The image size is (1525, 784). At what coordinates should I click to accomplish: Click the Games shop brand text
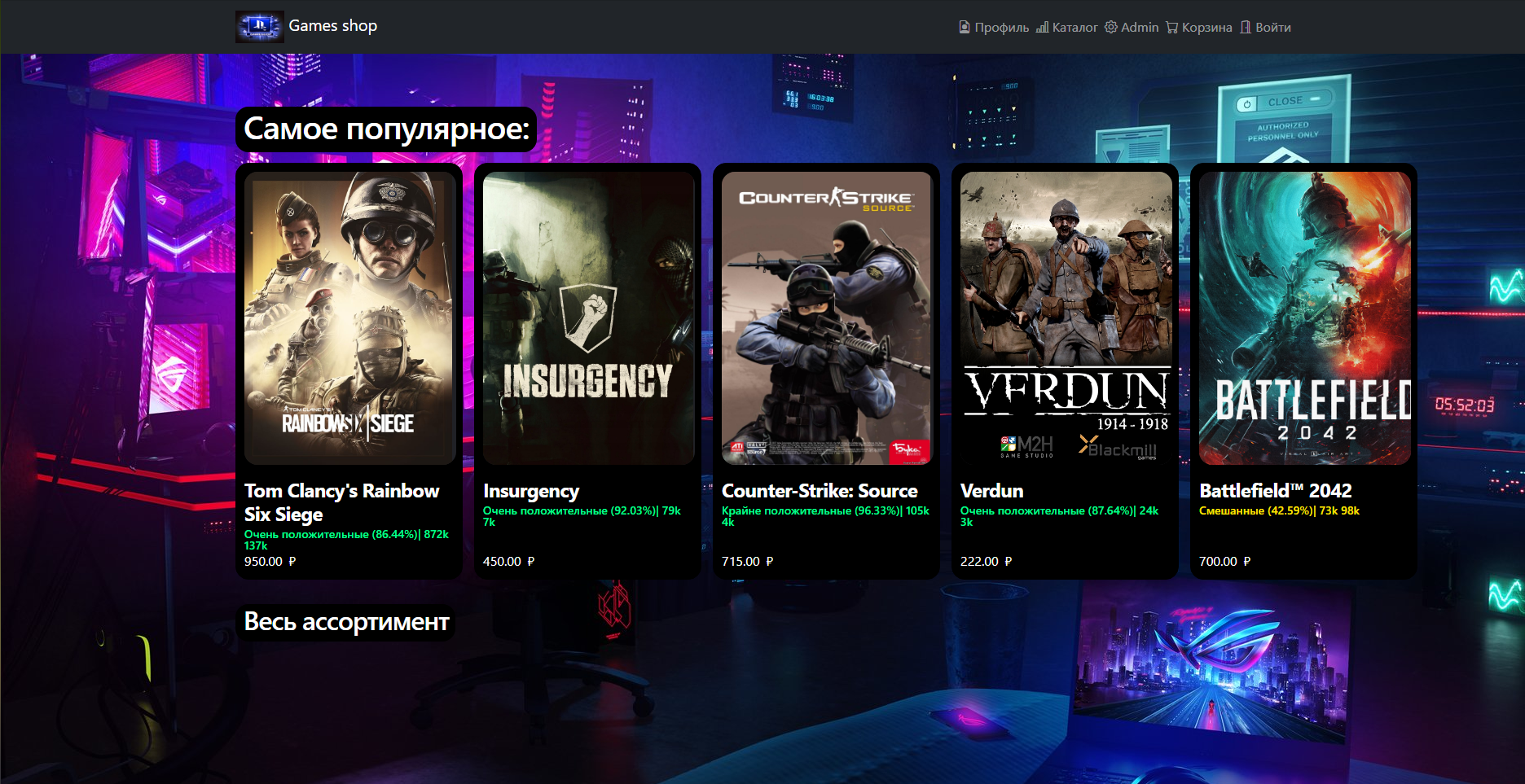pos(332,26)
